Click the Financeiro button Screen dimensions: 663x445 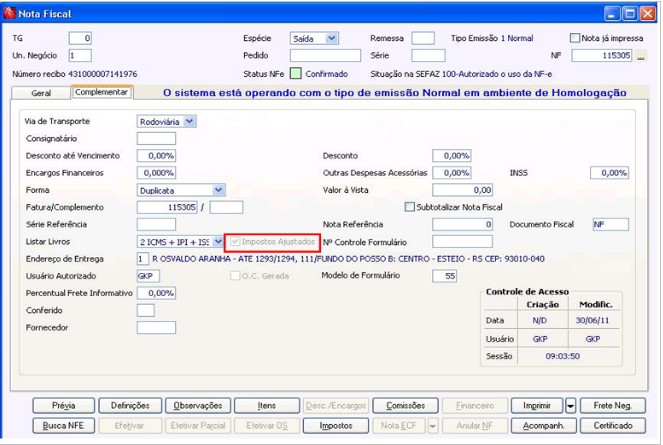point(474,406)
